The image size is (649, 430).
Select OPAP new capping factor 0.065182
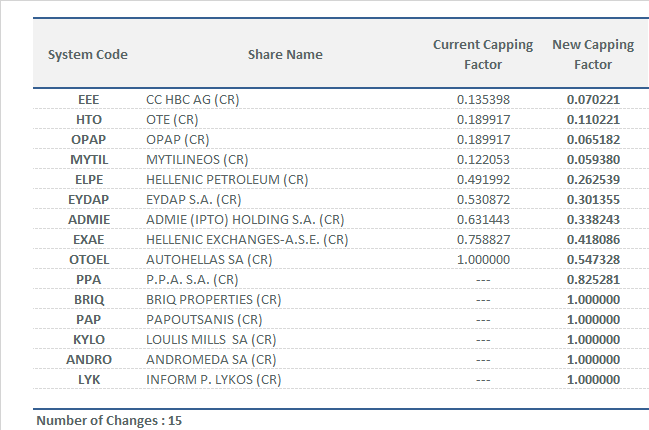pos(593,140)
